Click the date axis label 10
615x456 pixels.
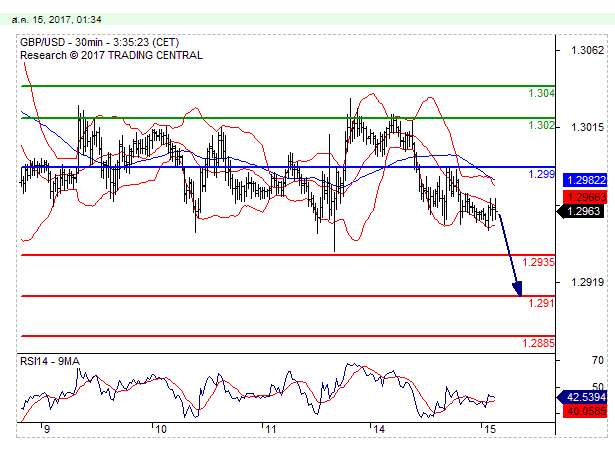(x=161, y=429)
